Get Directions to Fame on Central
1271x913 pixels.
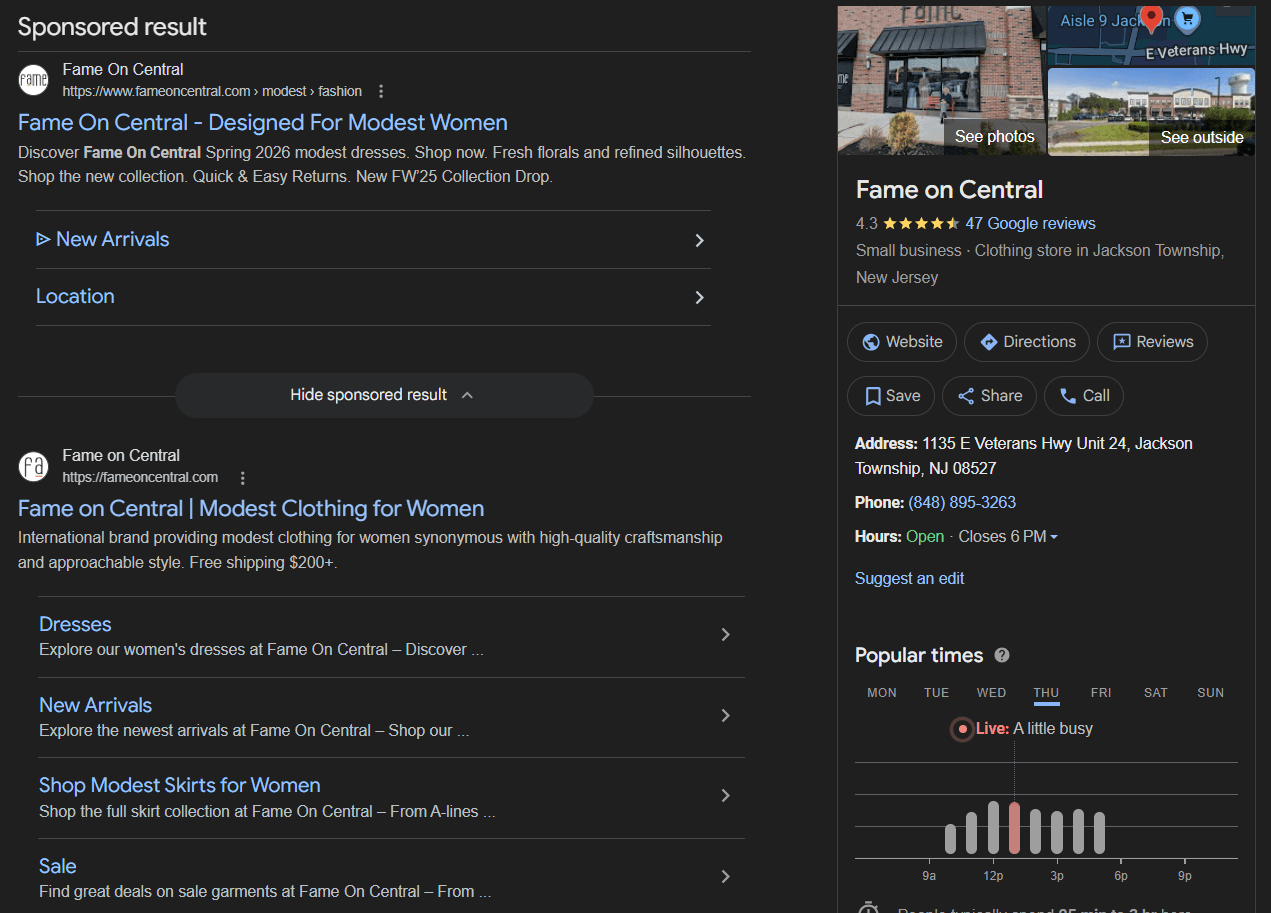point(1026,342)
